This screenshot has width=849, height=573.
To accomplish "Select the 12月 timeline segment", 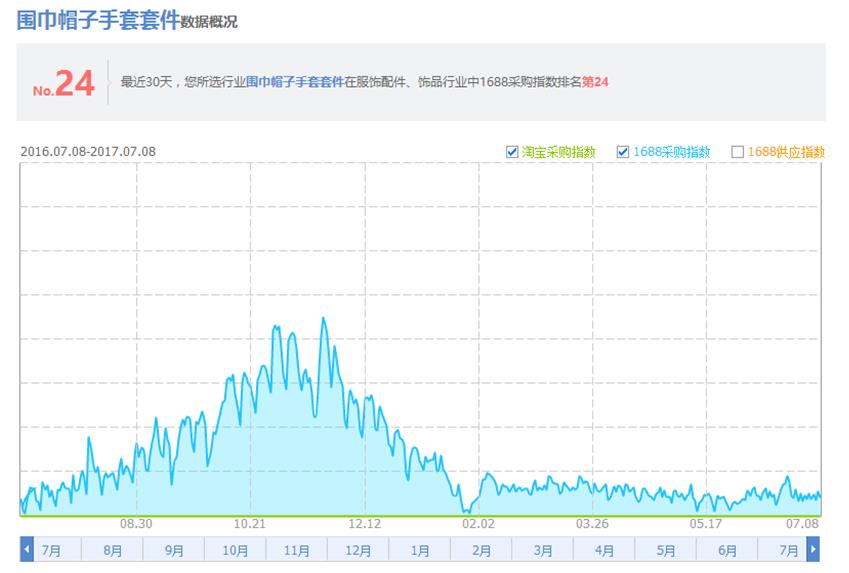I will 358,550.
